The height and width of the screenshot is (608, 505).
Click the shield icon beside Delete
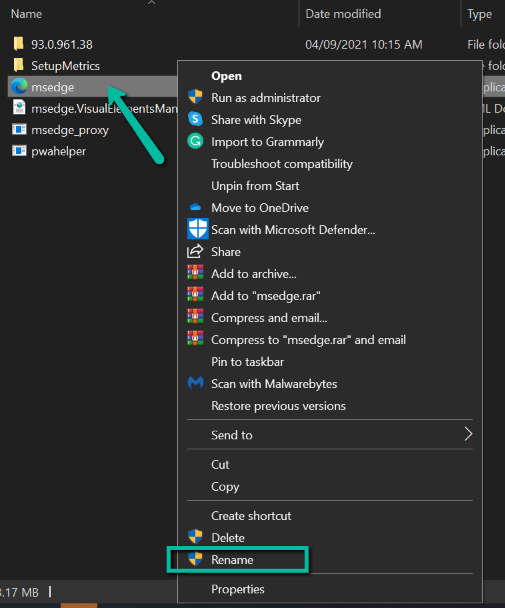click(195, 537)
